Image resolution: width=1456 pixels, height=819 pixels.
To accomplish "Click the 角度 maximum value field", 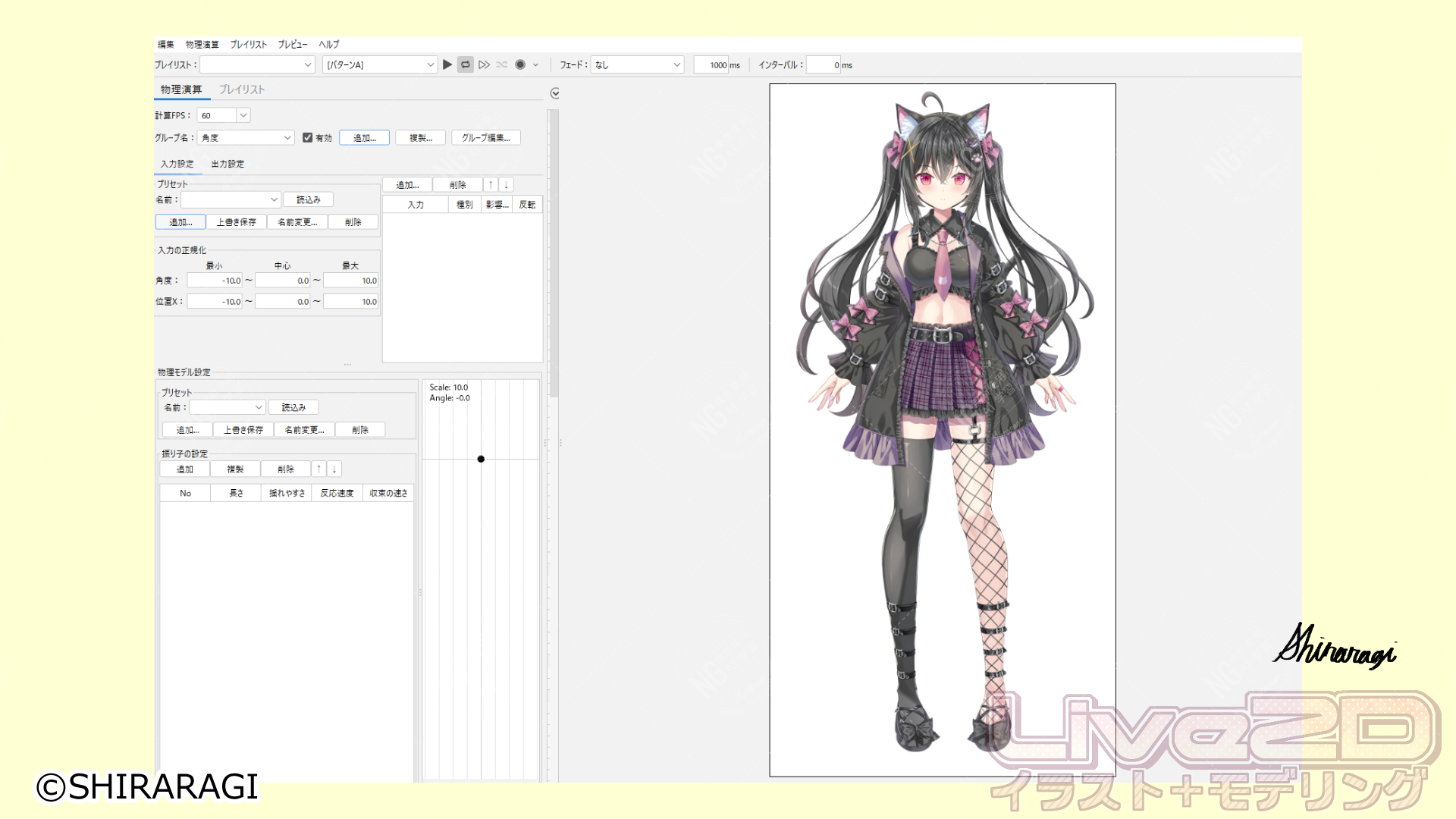I will [x=351, y=281].
